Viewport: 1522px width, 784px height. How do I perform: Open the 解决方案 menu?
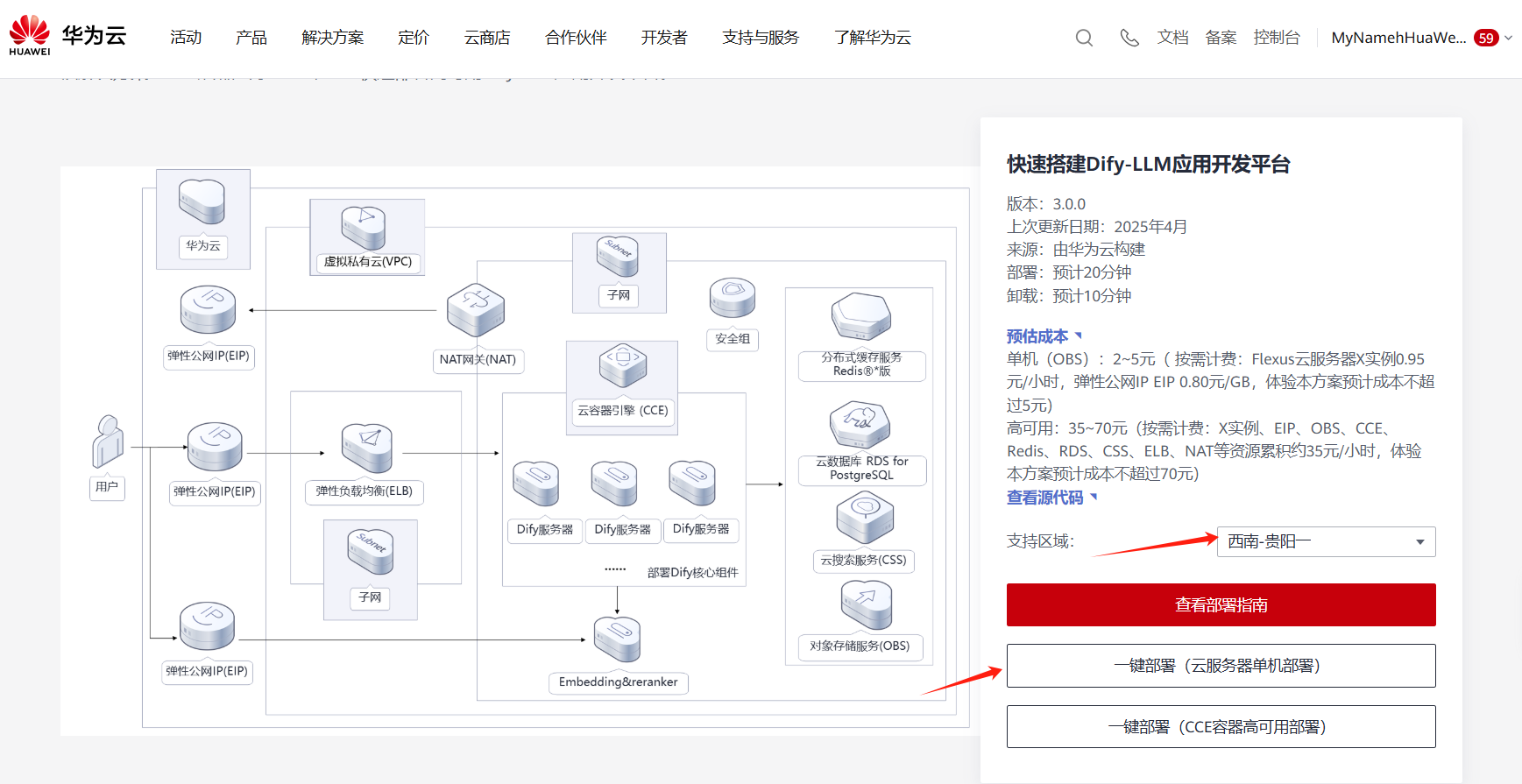(x=332, y=38)
